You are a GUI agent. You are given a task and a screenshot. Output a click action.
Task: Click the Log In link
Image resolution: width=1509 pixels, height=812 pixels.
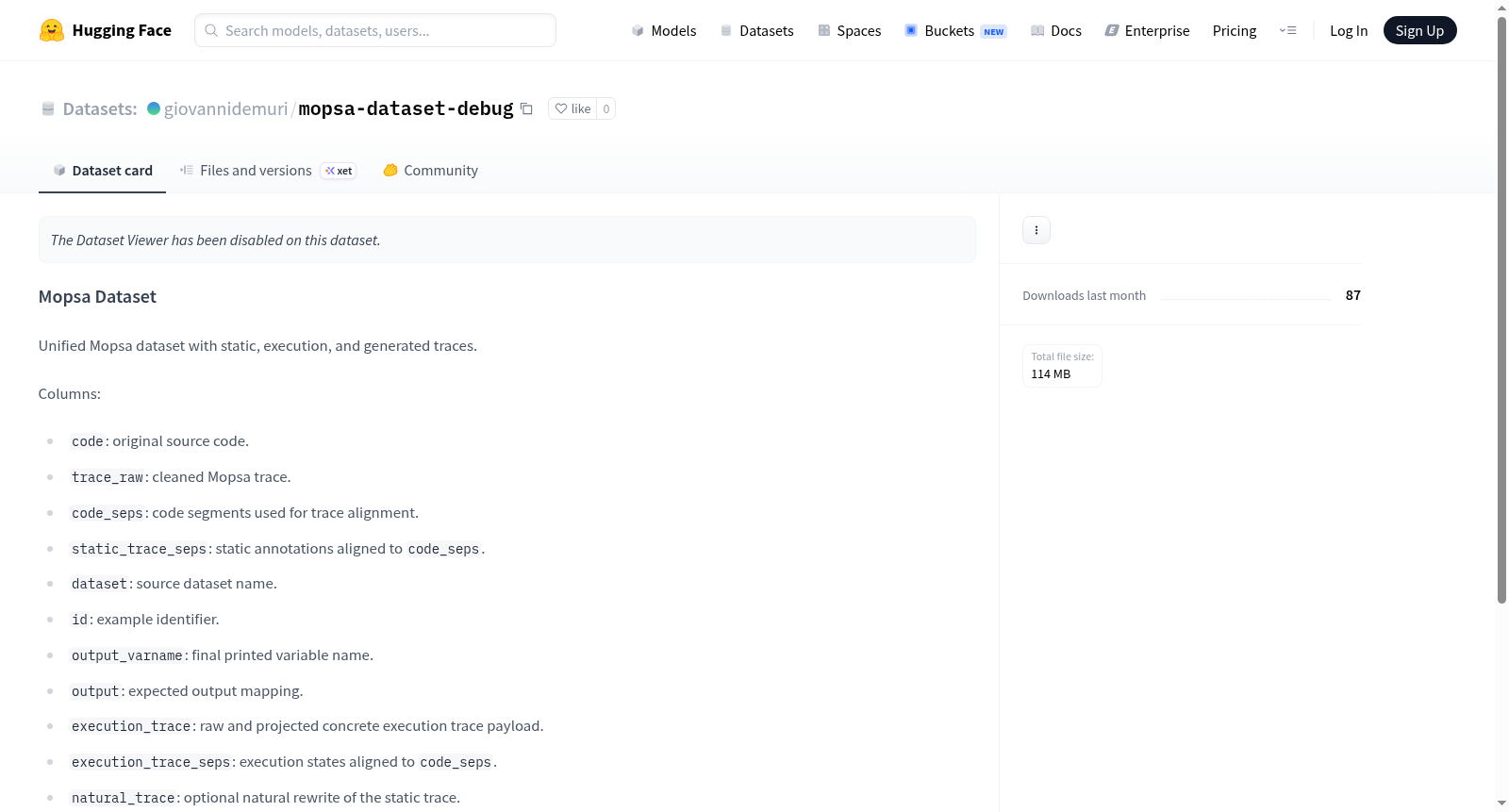pyautogui.click(x=1349, y=30)
